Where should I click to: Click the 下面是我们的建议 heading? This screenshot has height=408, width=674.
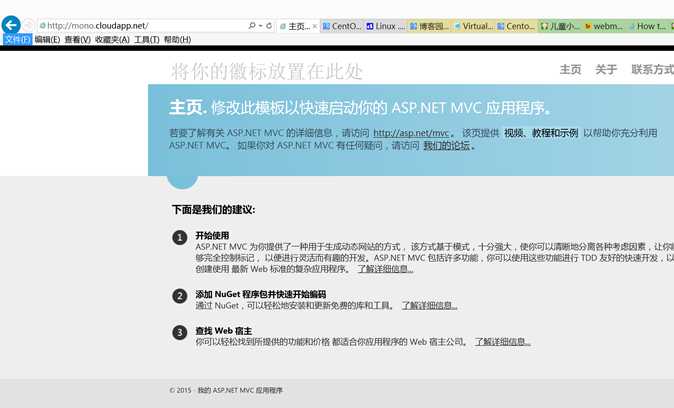(x=213, y=209)
